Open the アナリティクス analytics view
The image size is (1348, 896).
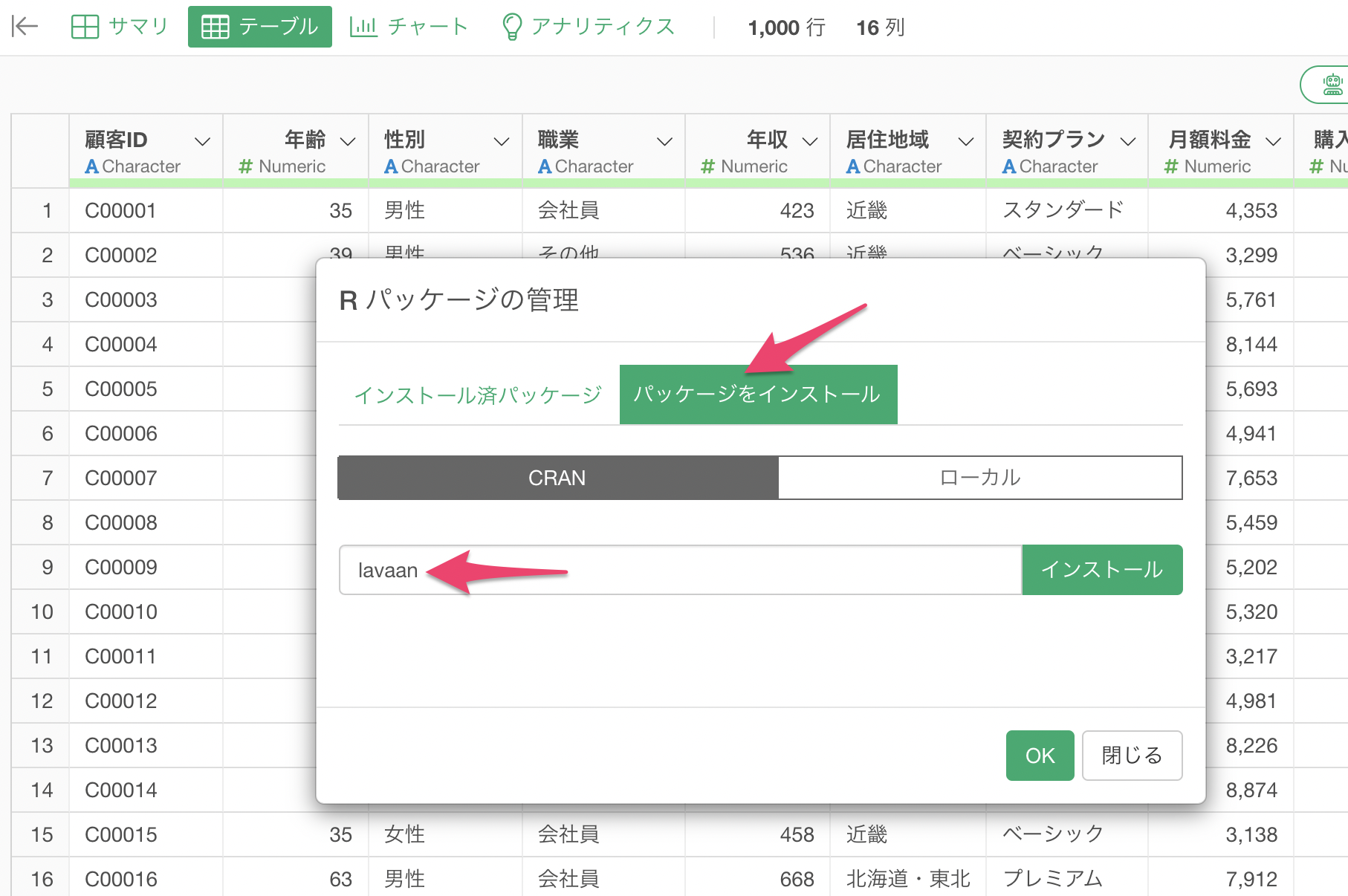[x=589, y=27]
